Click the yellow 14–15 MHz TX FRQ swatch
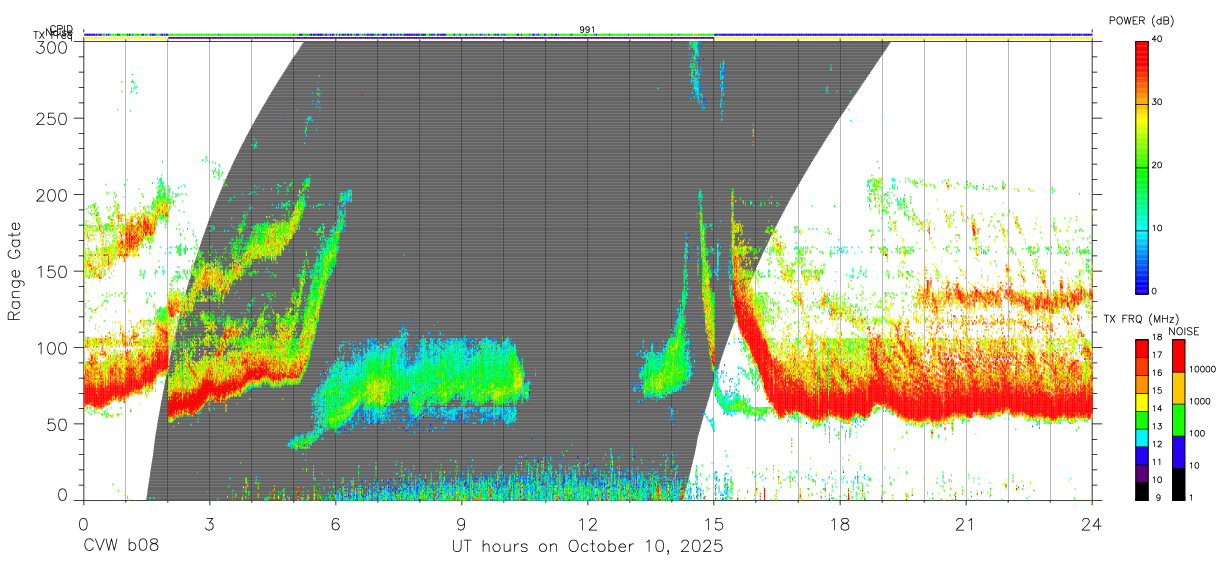This screenshot has height=567, width=1228. click(1141, 402)
